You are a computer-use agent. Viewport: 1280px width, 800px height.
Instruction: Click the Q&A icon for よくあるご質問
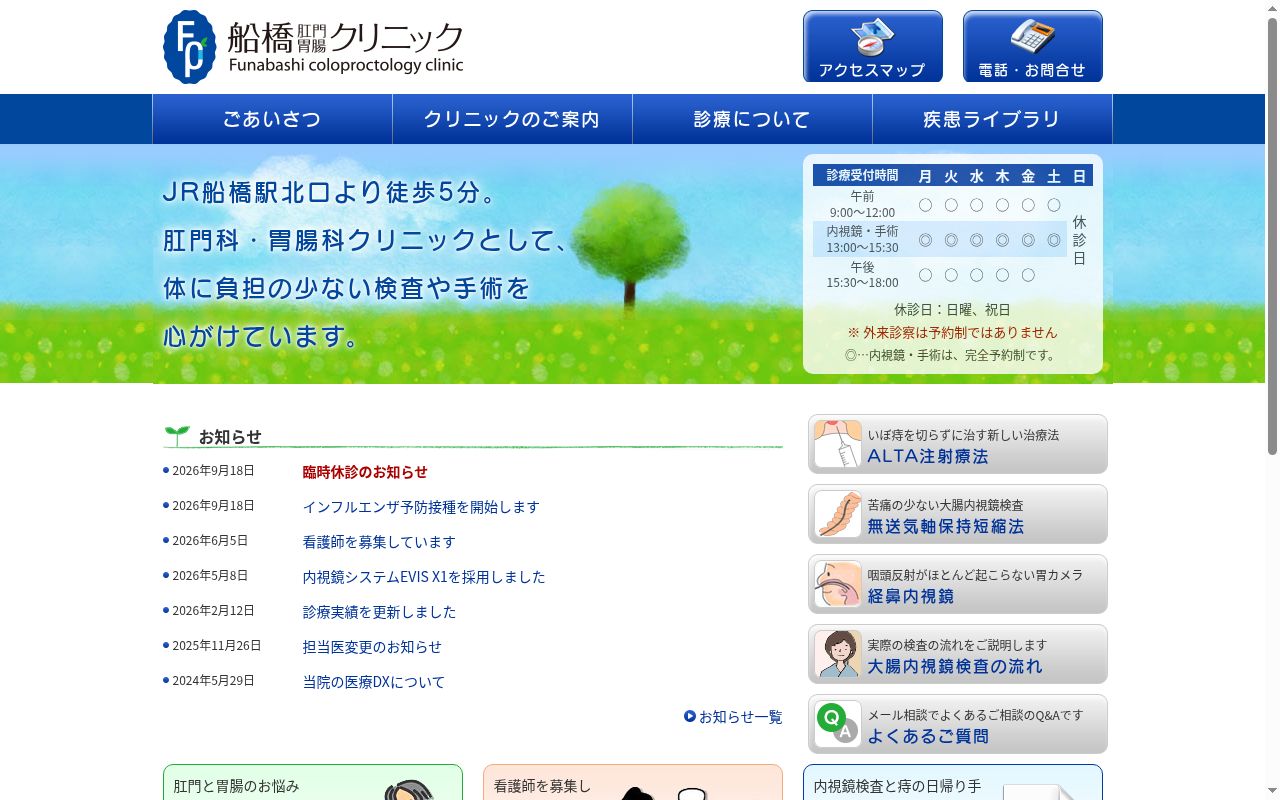pos(837,724)
